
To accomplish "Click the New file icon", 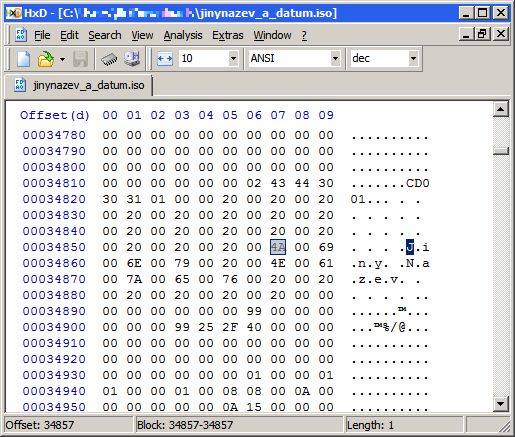I will [24, 59].
